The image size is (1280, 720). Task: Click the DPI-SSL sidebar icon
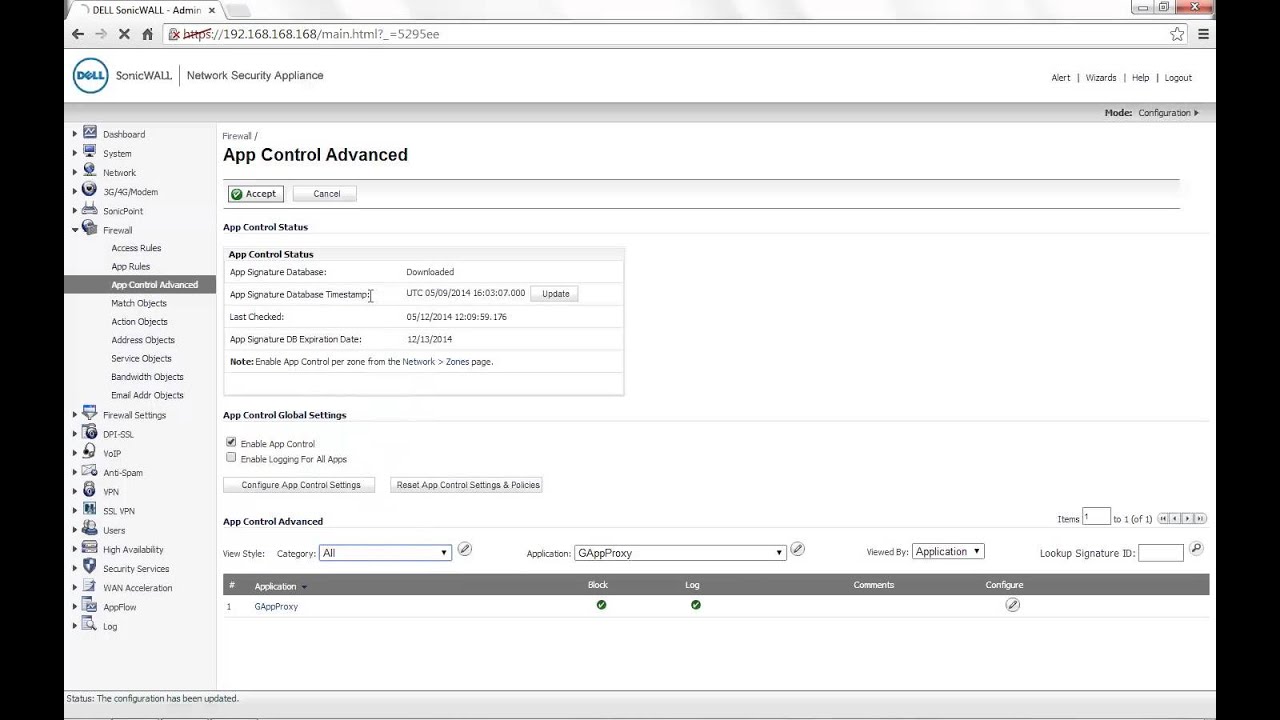tap(90, 433)
